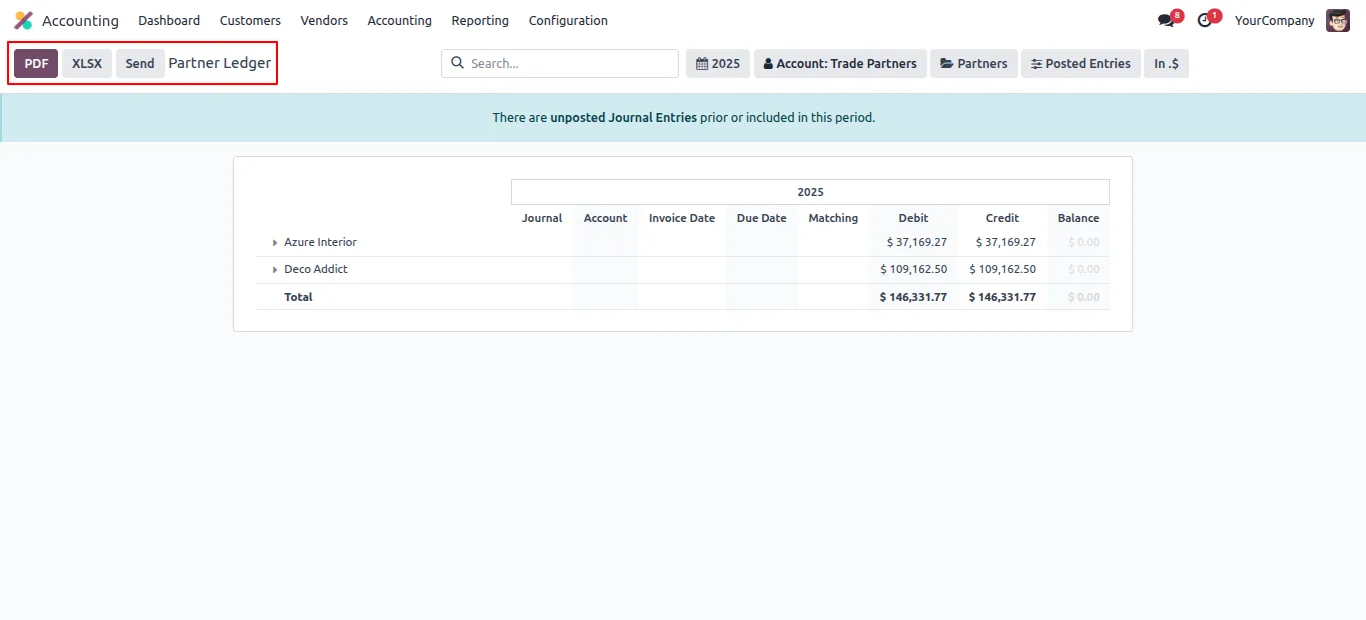
Task: Click the search magnifier icon
Action: click(x=458, y=63)
